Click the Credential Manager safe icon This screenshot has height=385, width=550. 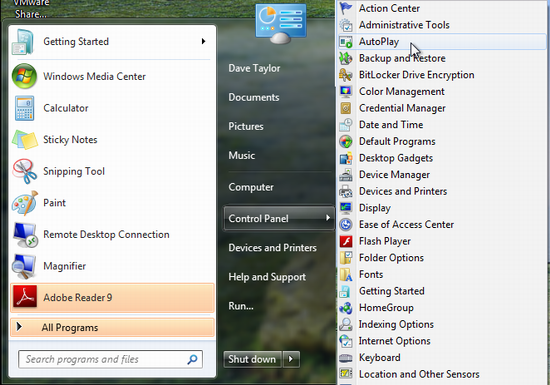(x=346, y=108)
